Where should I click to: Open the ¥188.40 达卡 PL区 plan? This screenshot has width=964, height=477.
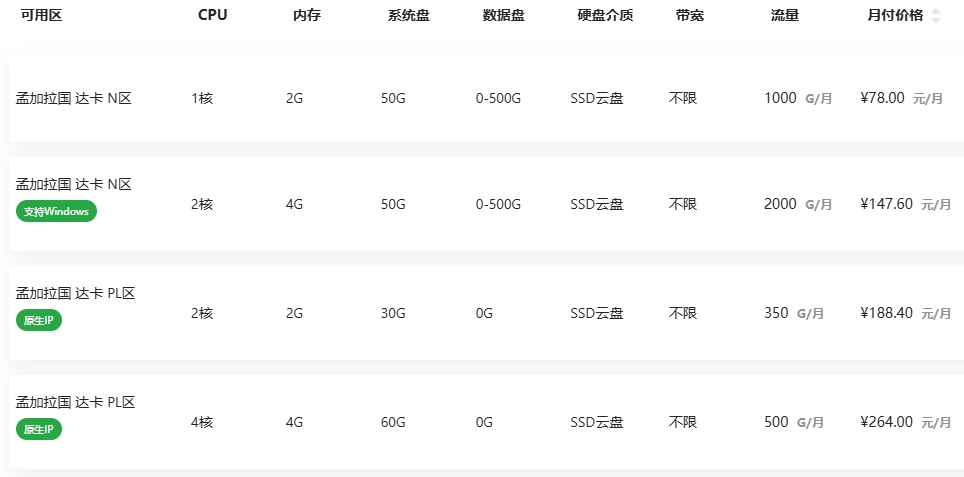pos(886,313)
